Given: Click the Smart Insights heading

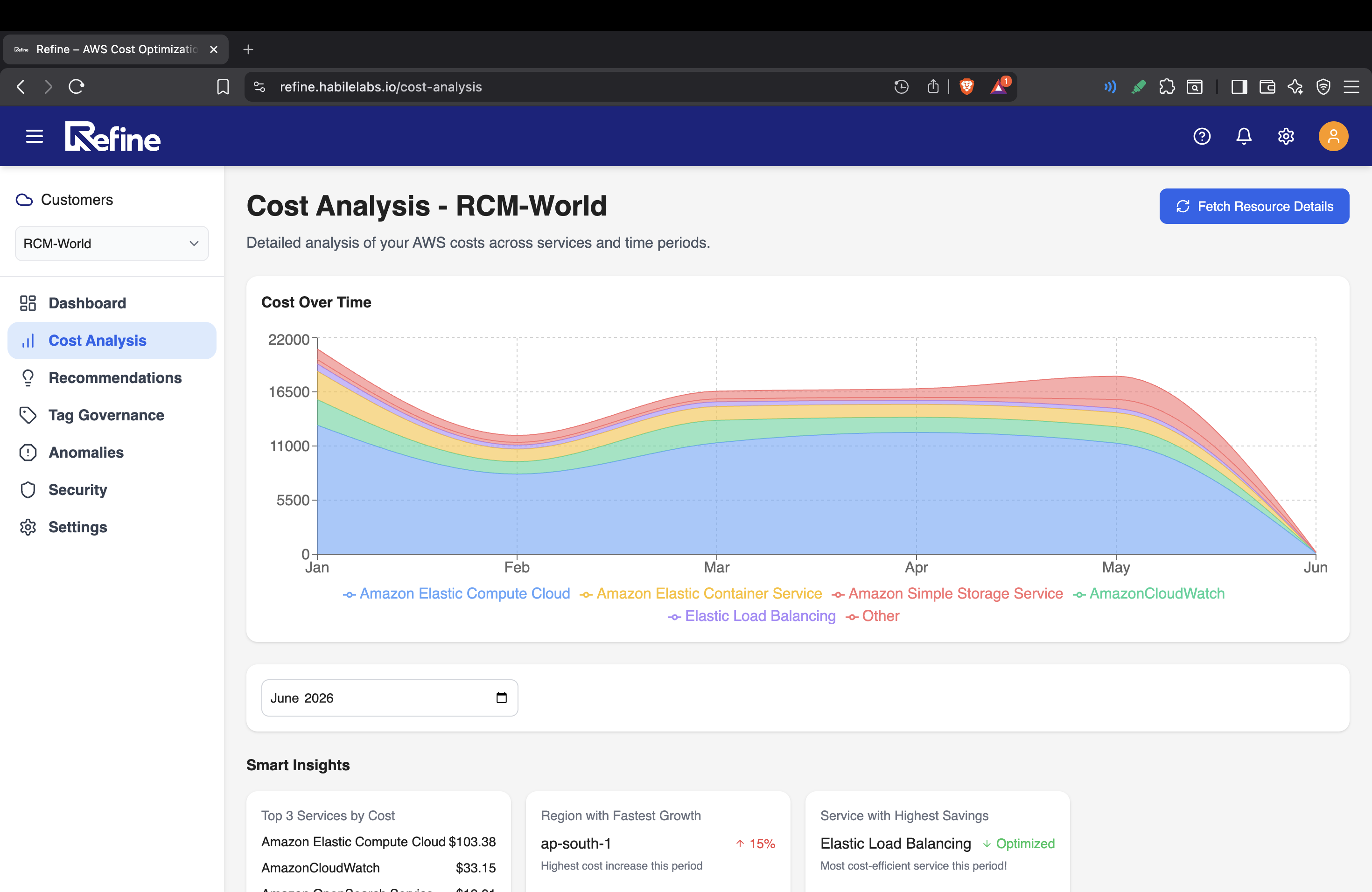Looking at the screenshot, I should 298,765.
